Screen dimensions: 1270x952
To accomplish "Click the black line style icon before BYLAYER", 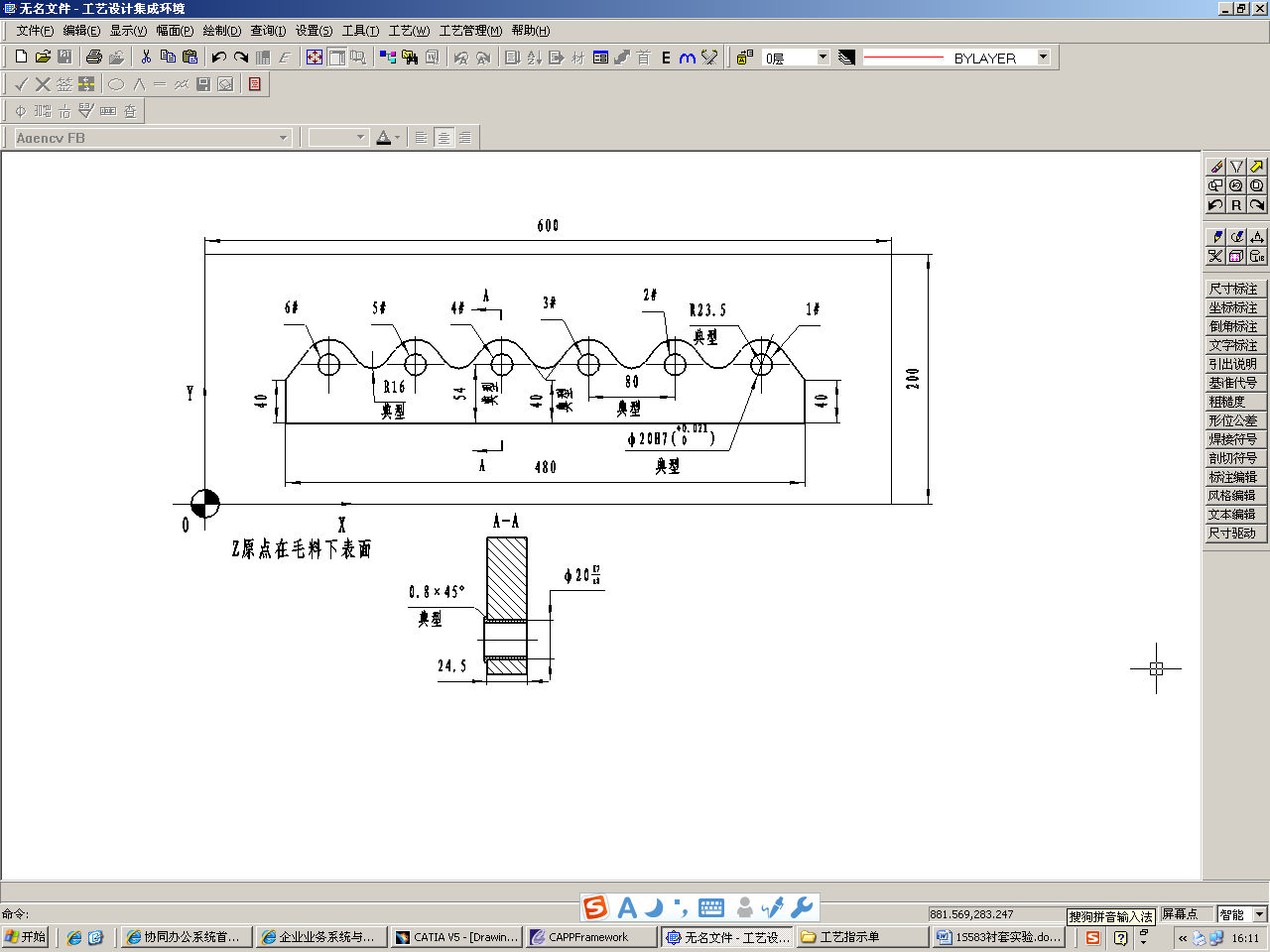I will pyautogui.click(x=846, y=58).
